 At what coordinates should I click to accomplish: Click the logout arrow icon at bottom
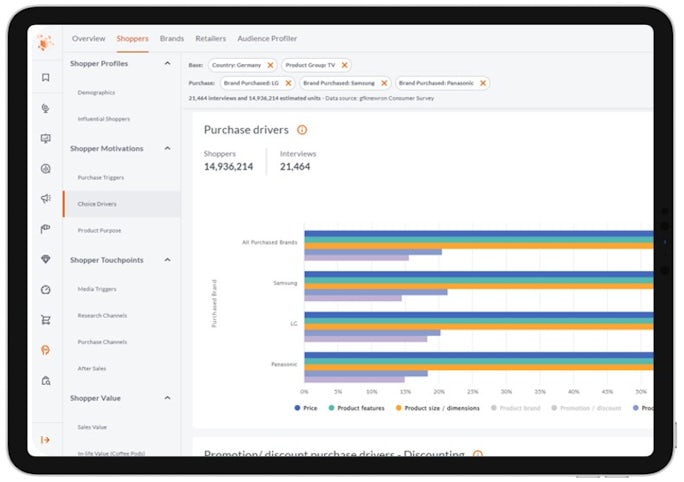click(45, 440)
